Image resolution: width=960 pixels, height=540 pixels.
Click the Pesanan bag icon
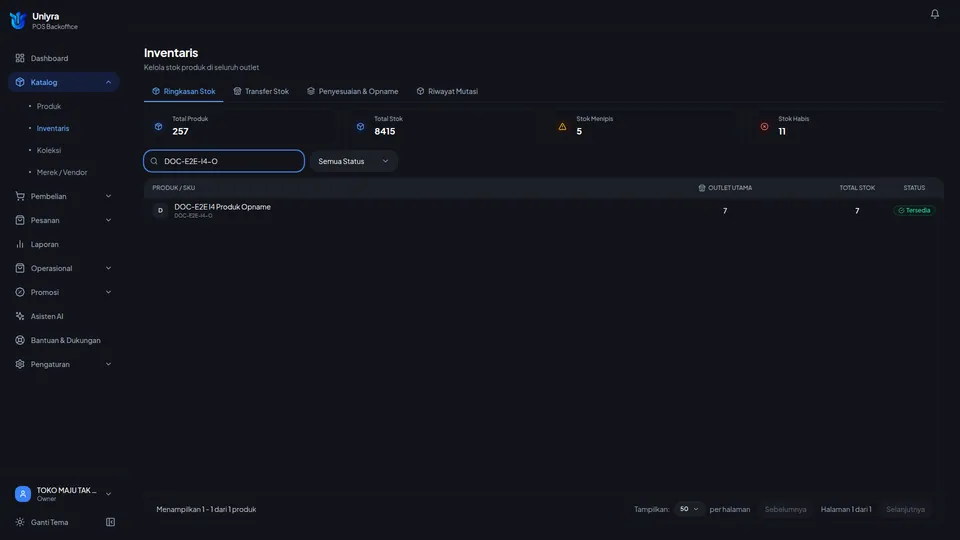[x=20, y=220]
